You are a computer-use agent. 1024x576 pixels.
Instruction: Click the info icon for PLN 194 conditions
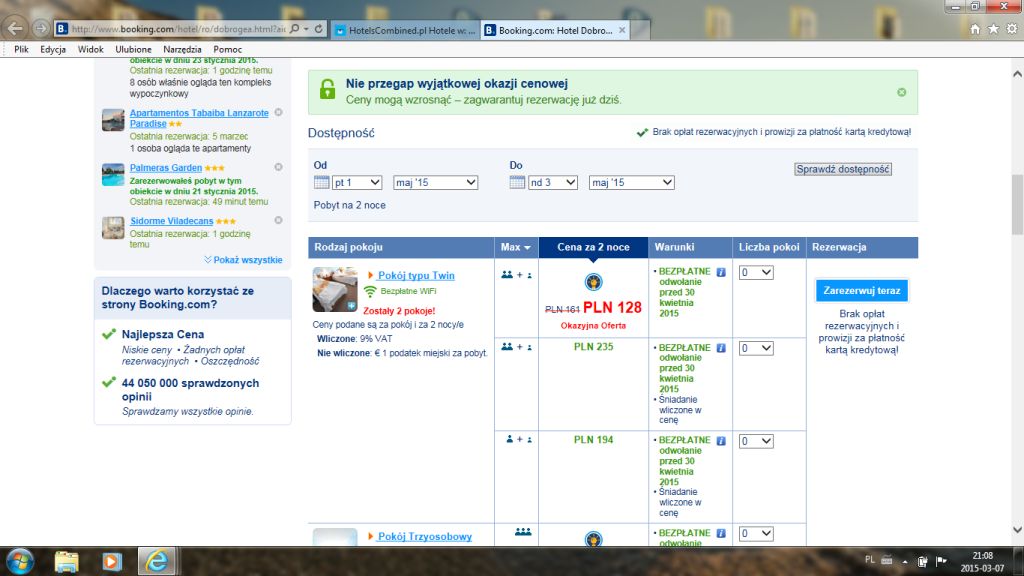pos(721,441)
